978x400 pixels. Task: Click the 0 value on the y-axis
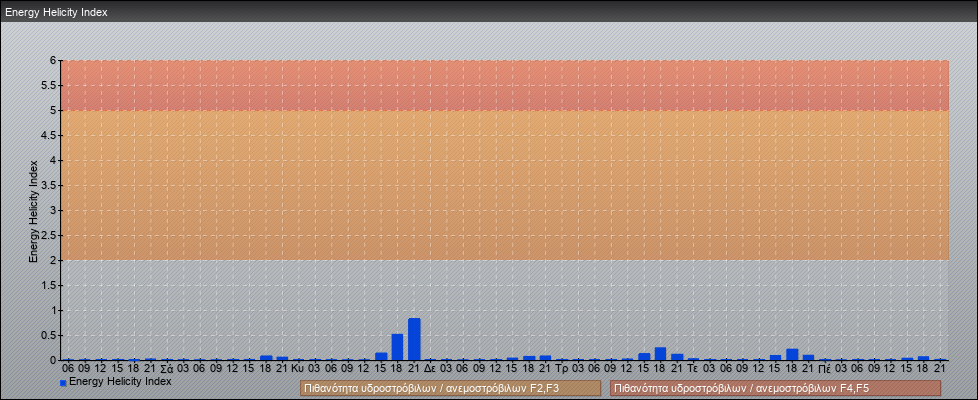tap(54, 360)
